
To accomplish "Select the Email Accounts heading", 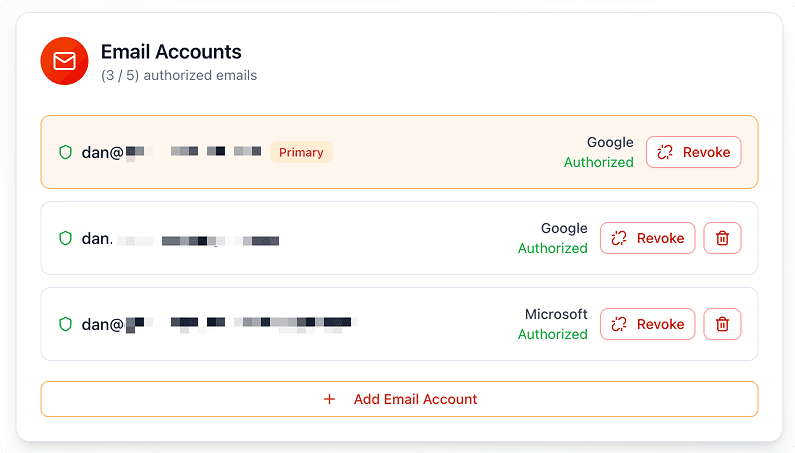I will tap(171, 52).
